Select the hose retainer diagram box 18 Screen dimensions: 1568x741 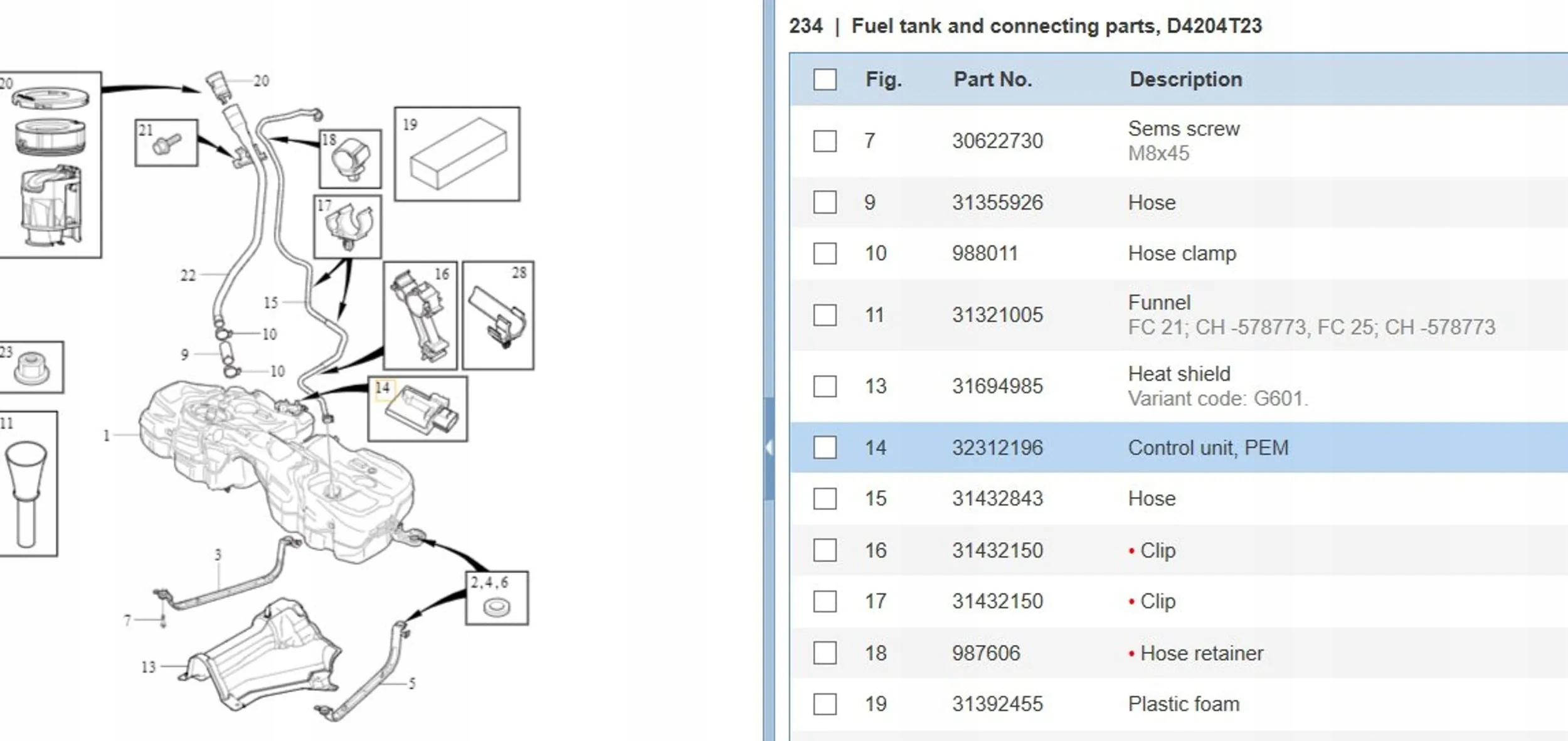pos(350,159)
